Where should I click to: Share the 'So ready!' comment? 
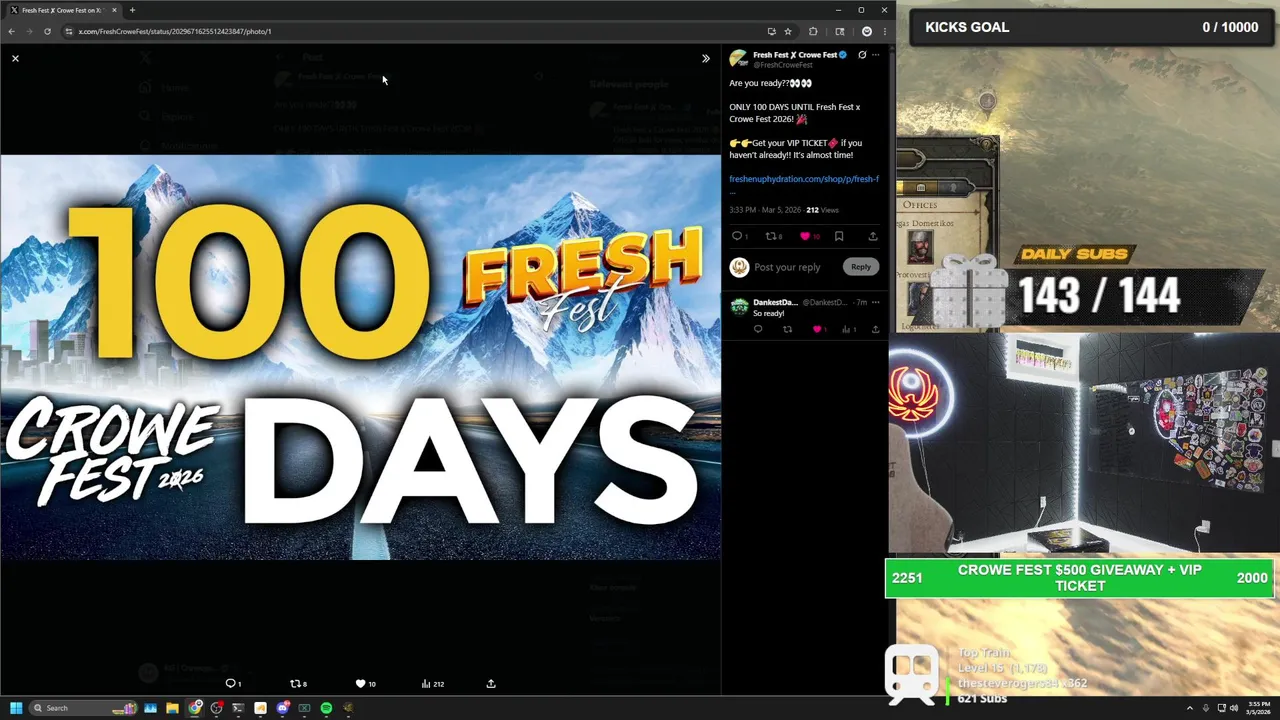[x=875, y=329]
